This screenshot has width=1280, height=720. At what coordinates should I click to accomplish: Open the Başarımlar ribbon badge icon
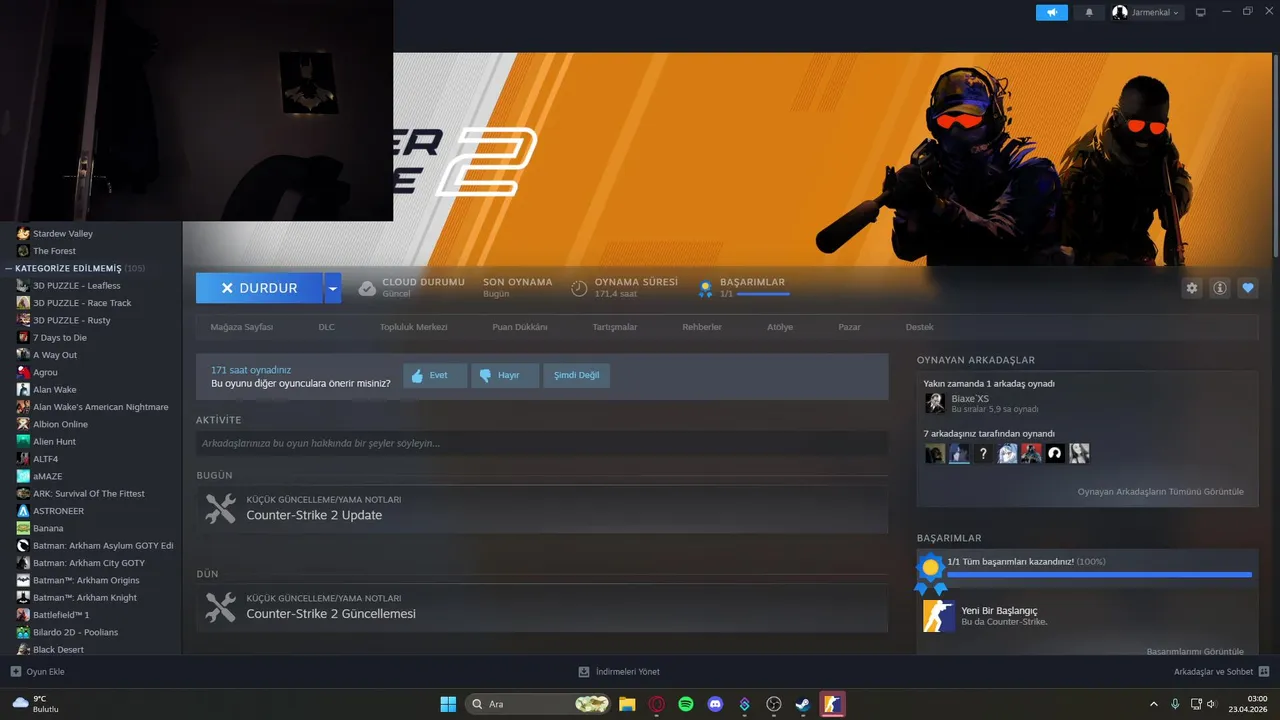click(705, 288)
